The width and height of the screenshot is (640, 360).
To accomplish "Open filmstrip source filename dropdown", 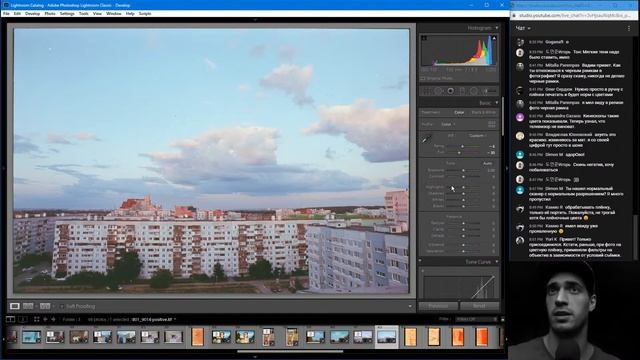I will tap(153, 319).
